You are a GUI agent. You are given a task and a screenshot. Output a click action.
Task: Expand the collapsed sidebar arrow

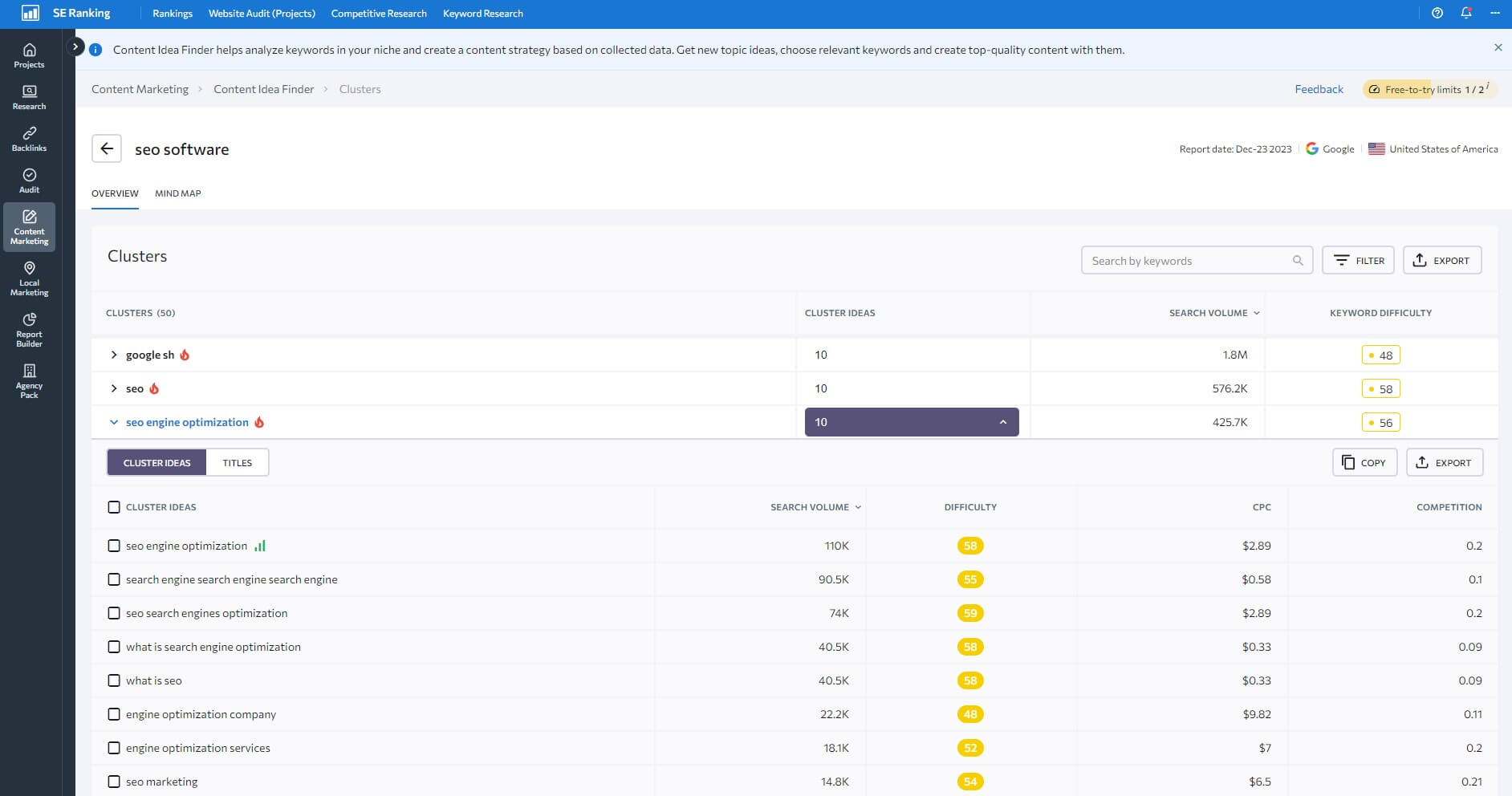tap(75, 47)
